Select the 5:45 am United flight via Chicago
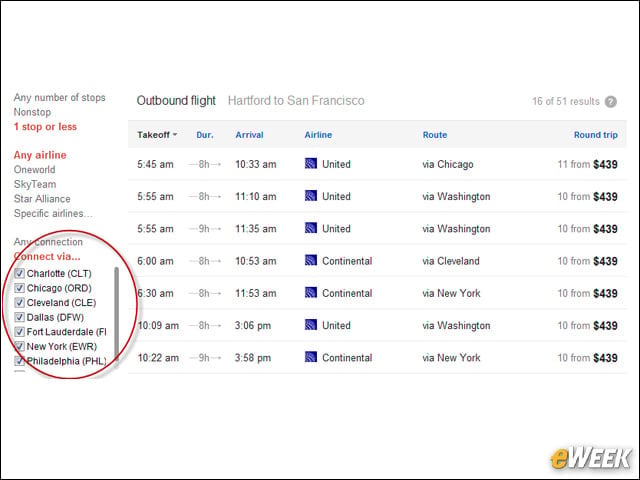Image resolution: width=640 pixels, height=480 pixels. 377,164
